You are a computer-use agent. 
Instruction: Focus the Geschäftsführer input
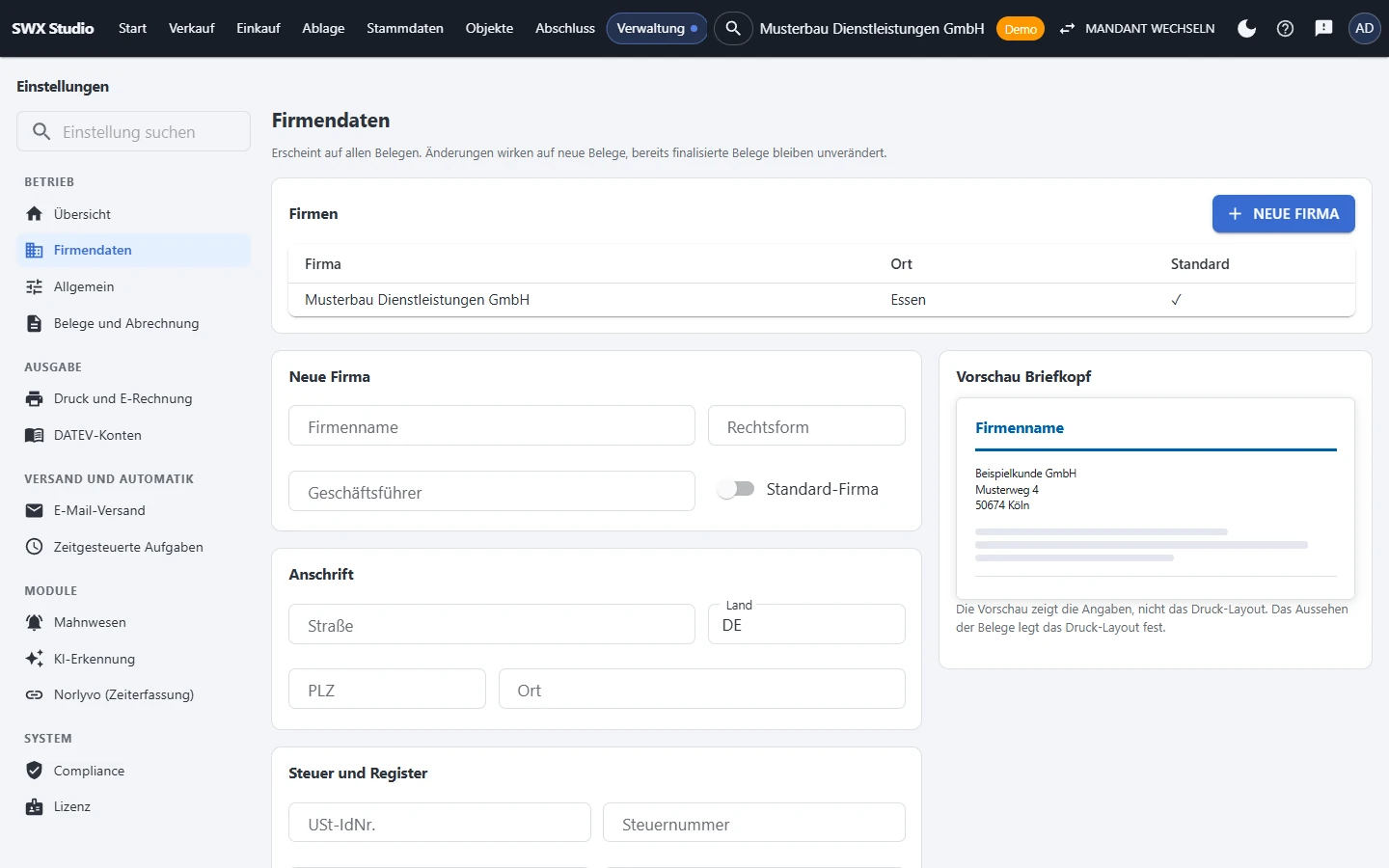(x=492, y=491)
